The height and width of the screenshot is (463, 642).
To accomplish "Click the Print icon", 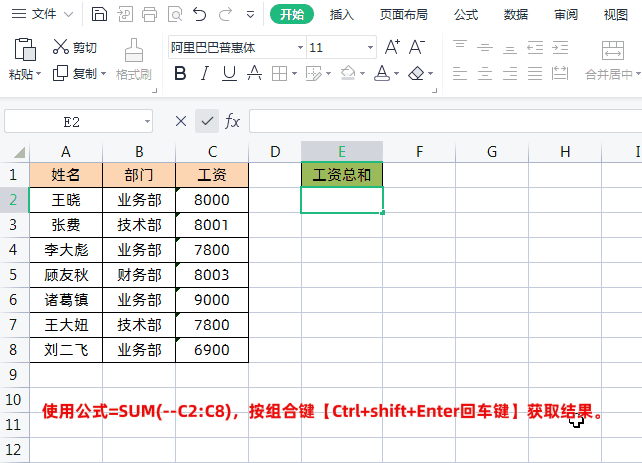I will pos(149,14).
